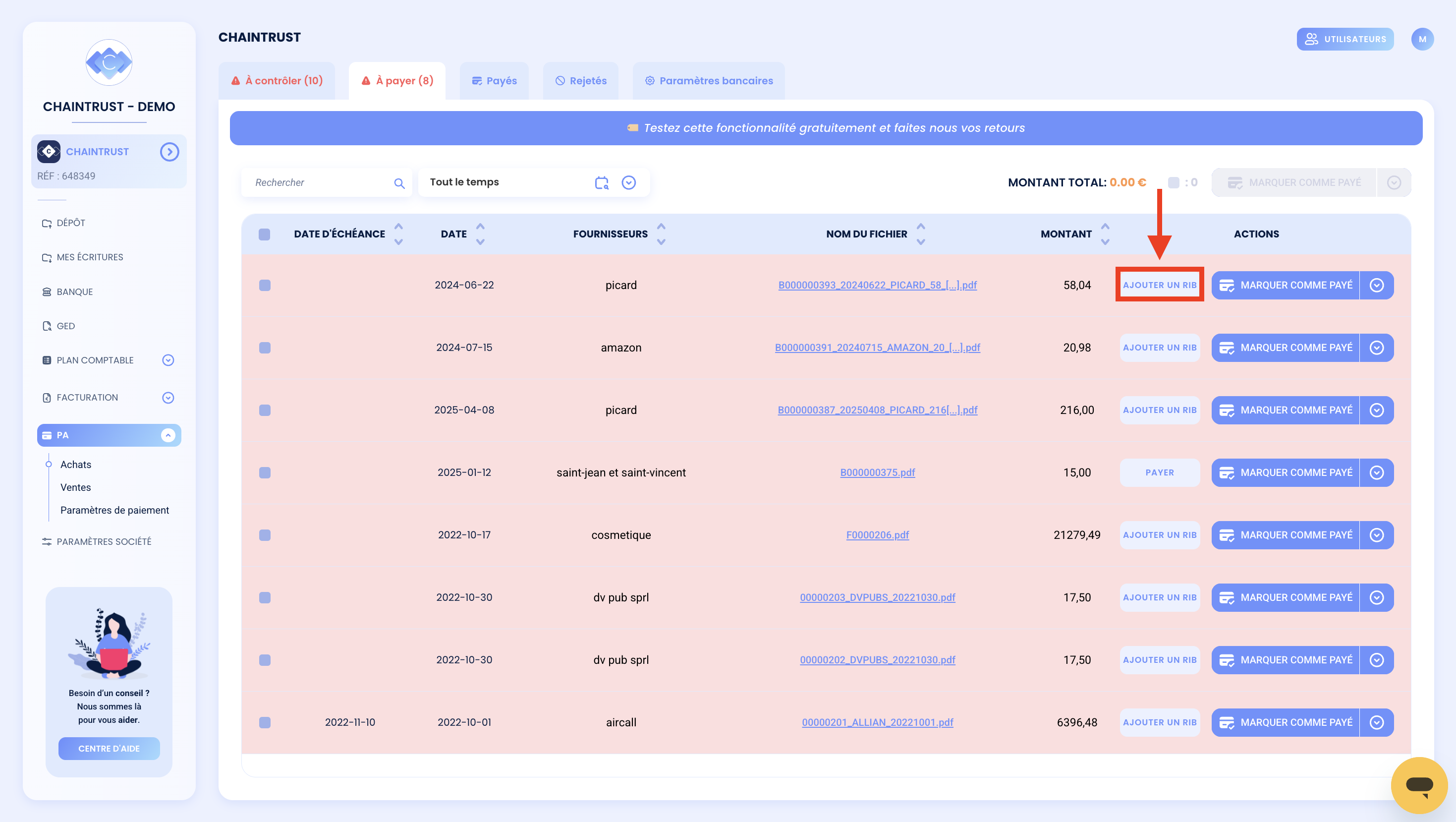Open Tout le temps period dropdown
The image size is (1456, 822).
(628, 182)
